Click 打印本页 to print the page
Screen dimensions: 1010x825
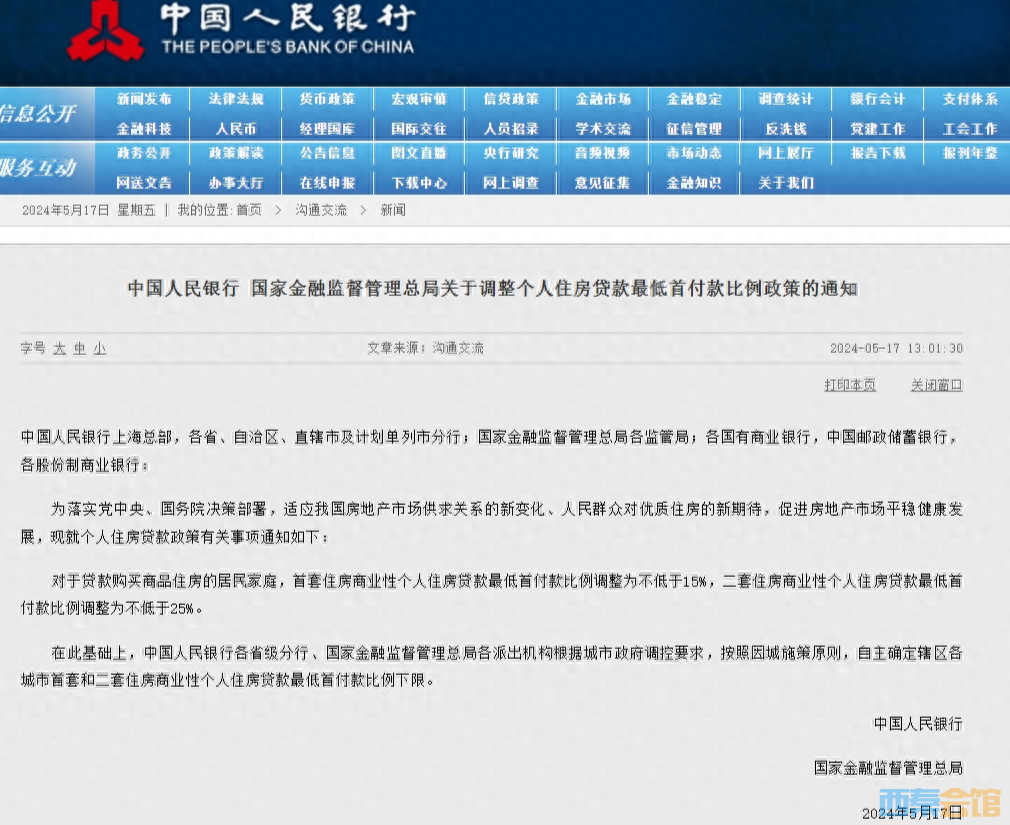tap(850, 385)
